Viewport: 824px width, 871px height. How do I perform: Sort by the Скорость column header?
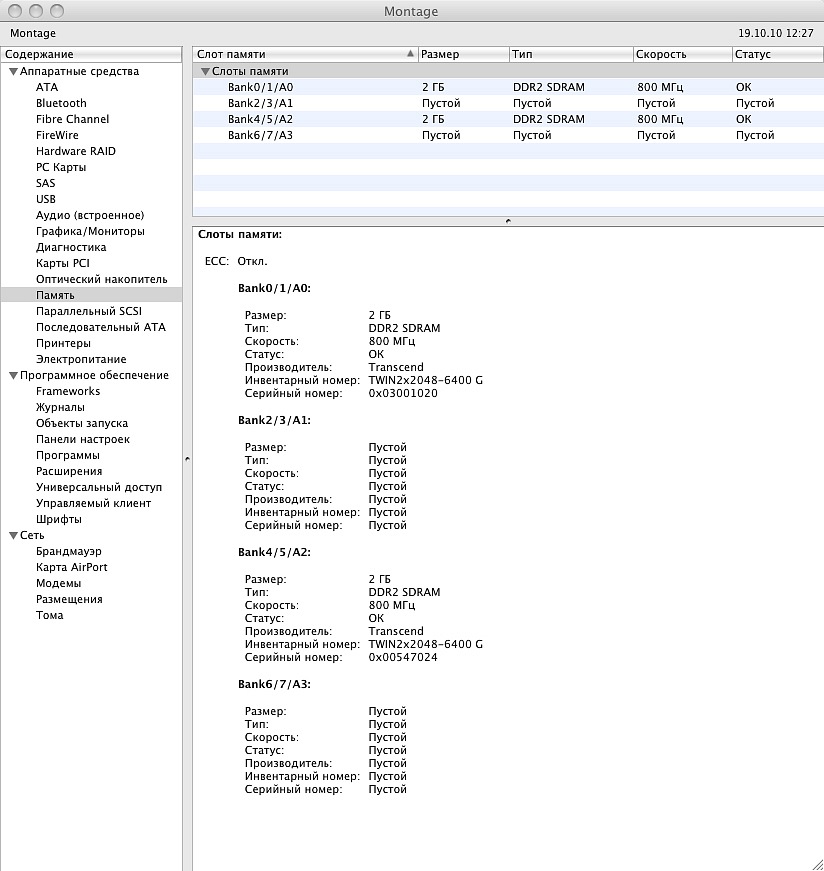(682, 54)
